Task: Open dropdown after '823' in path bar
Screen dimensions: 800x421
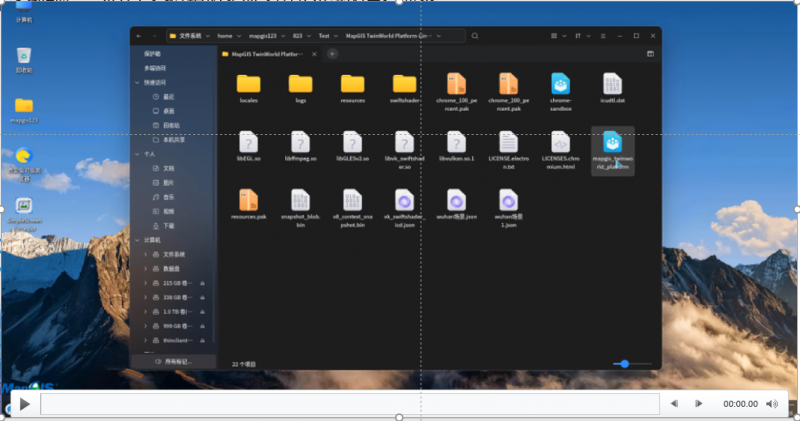Action: [309, 36]
